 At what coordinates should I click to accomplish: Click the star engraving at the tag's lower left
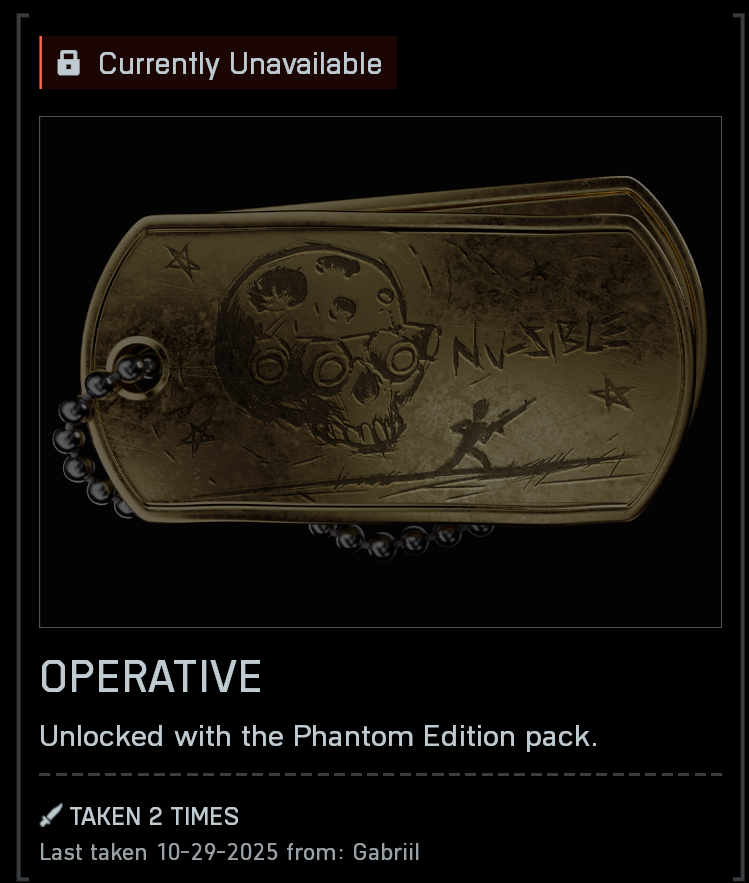coord(195,436)
